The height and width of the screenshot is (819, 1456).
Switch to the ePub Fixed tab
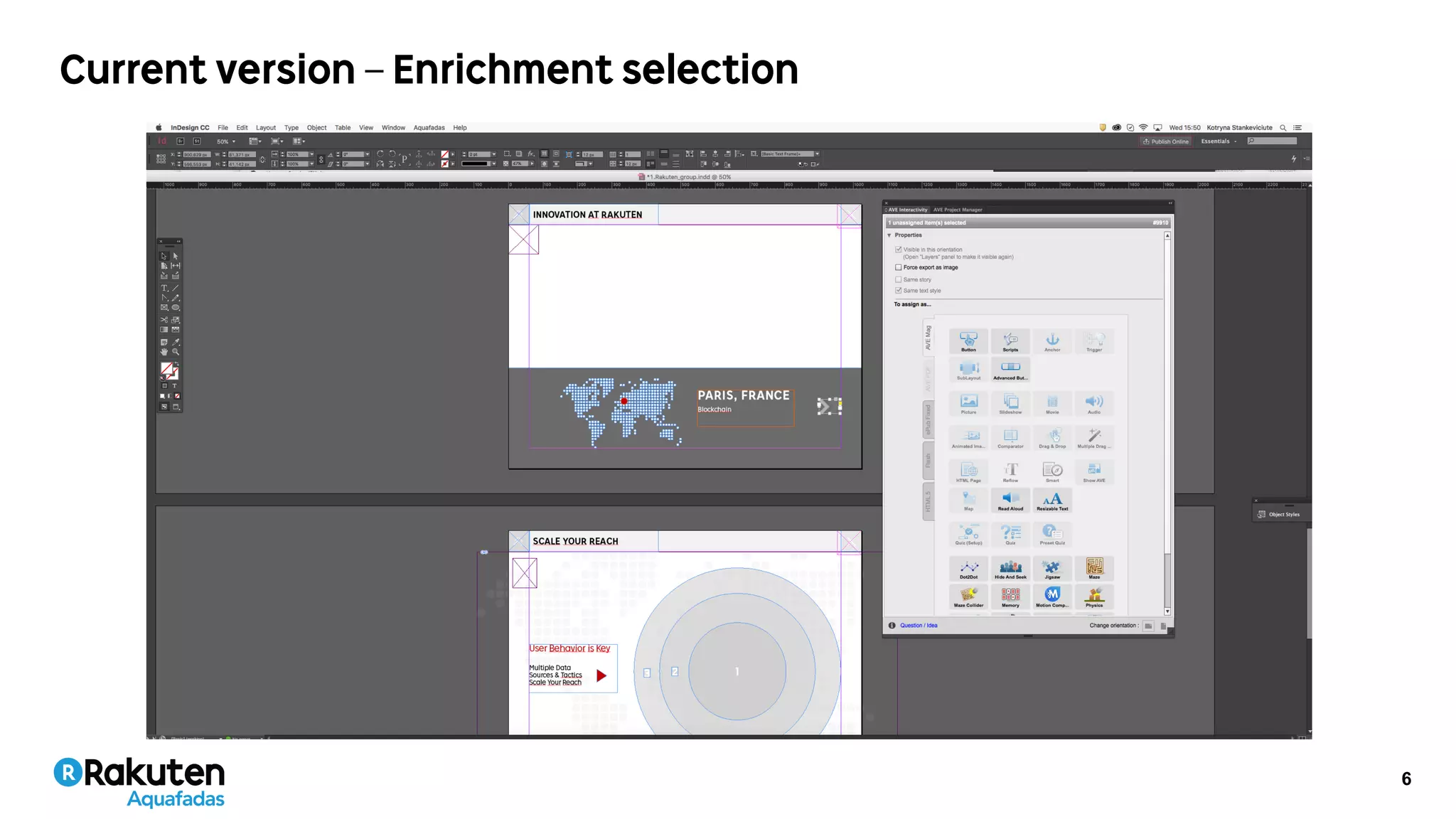[928, 419]
